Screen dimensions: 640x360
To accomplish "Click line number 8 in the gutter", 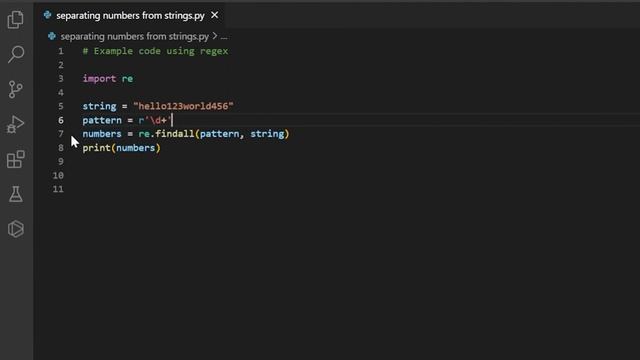I will pyautogui.click(x=61, y=148).
